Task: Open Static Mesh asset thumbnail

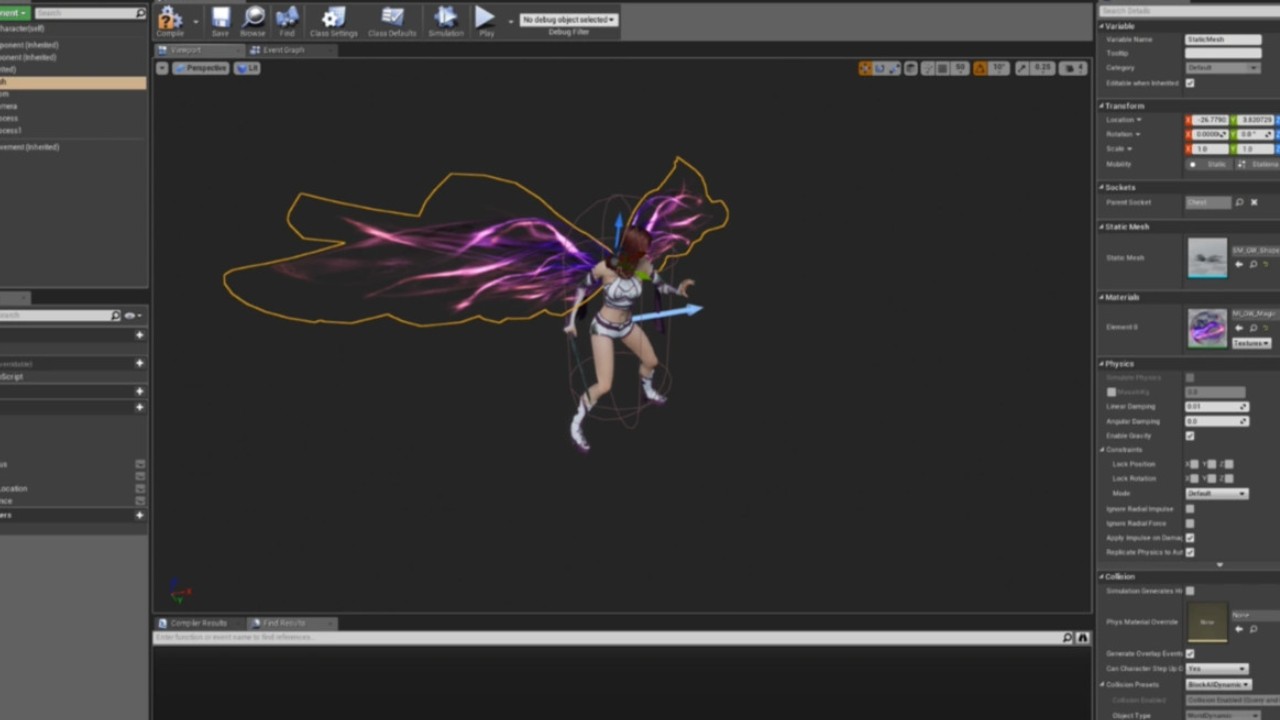Action: (1207, 258)
